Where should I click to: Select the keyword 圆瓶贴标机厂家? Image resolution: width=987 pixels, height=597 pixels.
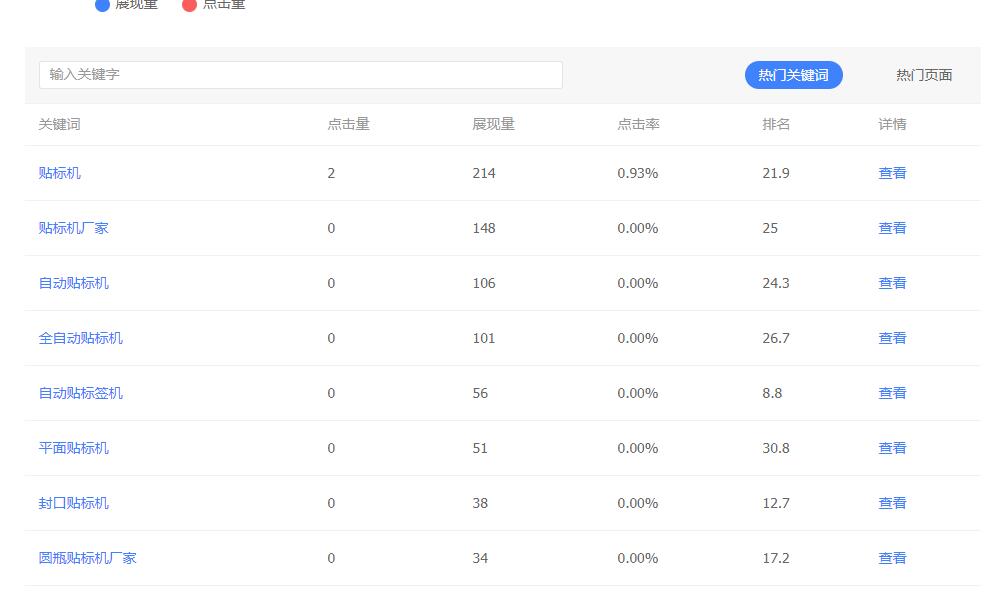(87, 557)
